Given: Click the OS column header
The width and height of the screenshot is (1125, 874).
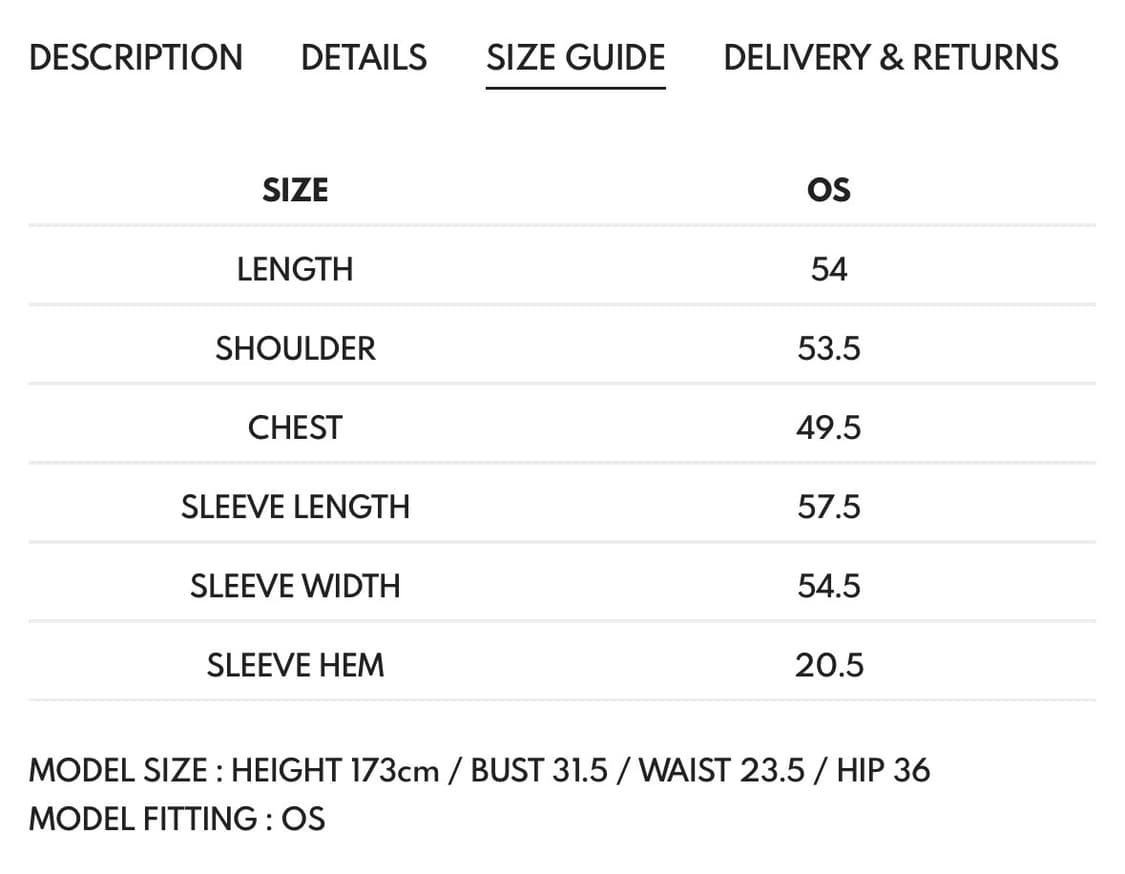Looking at the screenshot, I should [828, 190].
